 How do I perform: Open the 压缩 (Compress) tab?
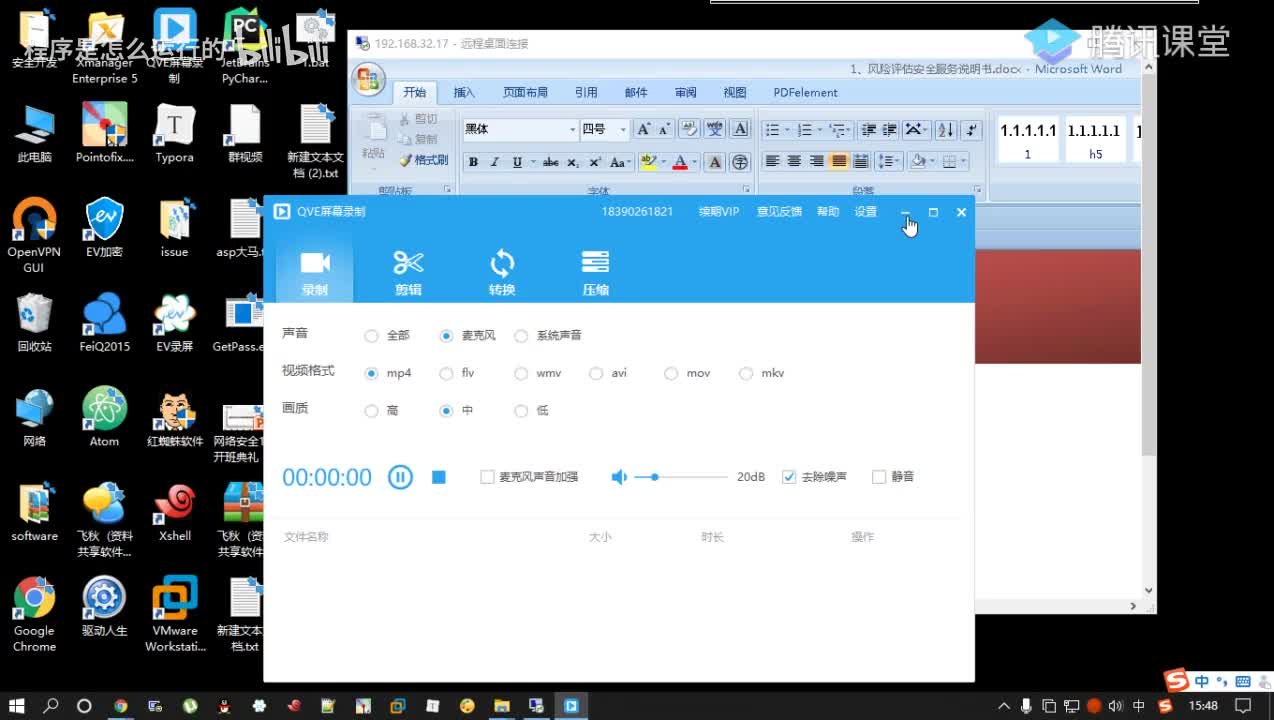pyautogui.click(x=596, y=272)
